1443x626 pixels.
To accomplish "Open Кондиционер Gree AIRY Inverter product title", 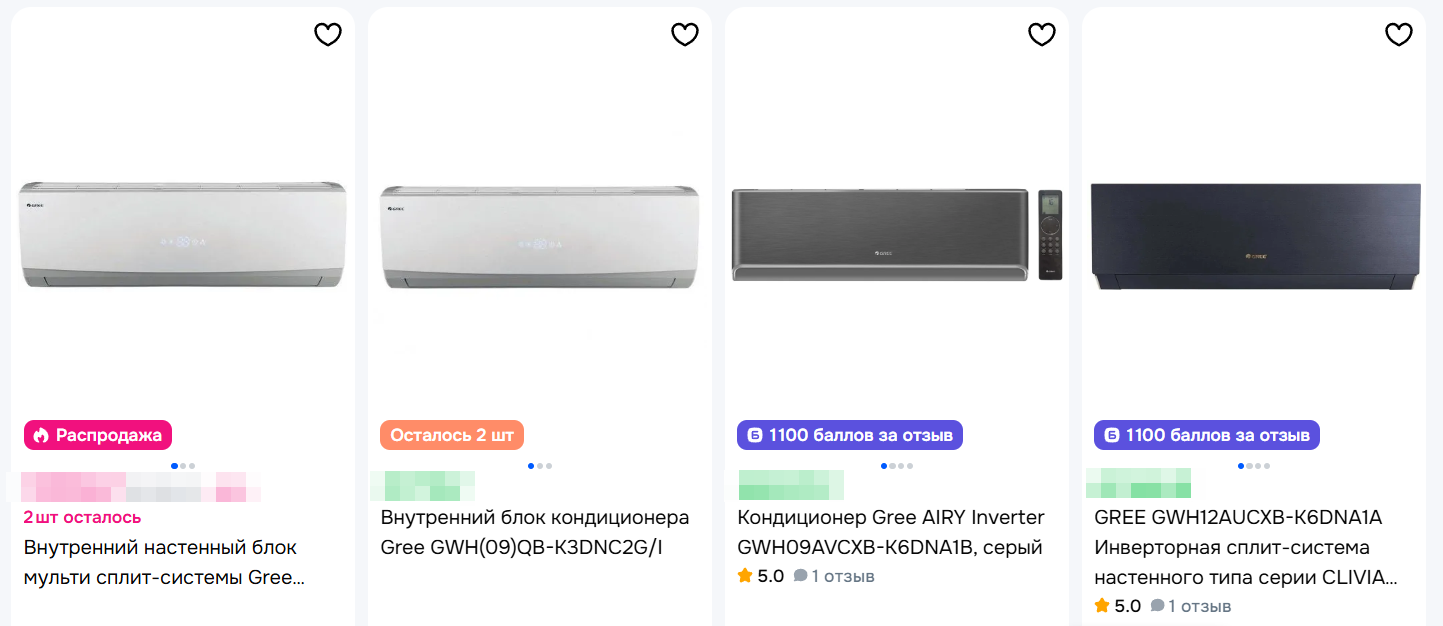I will coord(890,532).
